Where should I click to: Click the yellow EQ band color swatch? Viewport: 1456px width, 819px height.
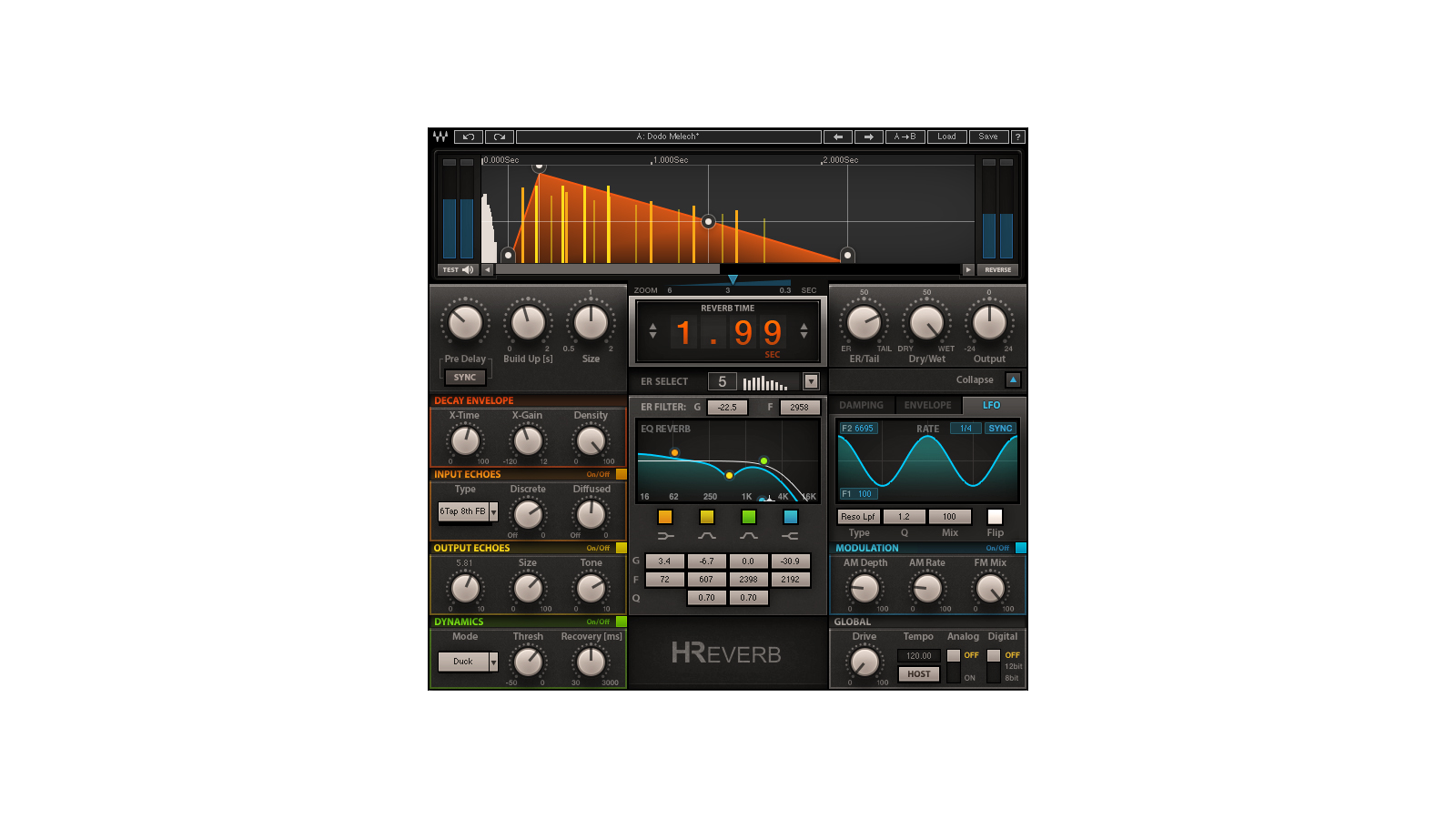[707, 517]
